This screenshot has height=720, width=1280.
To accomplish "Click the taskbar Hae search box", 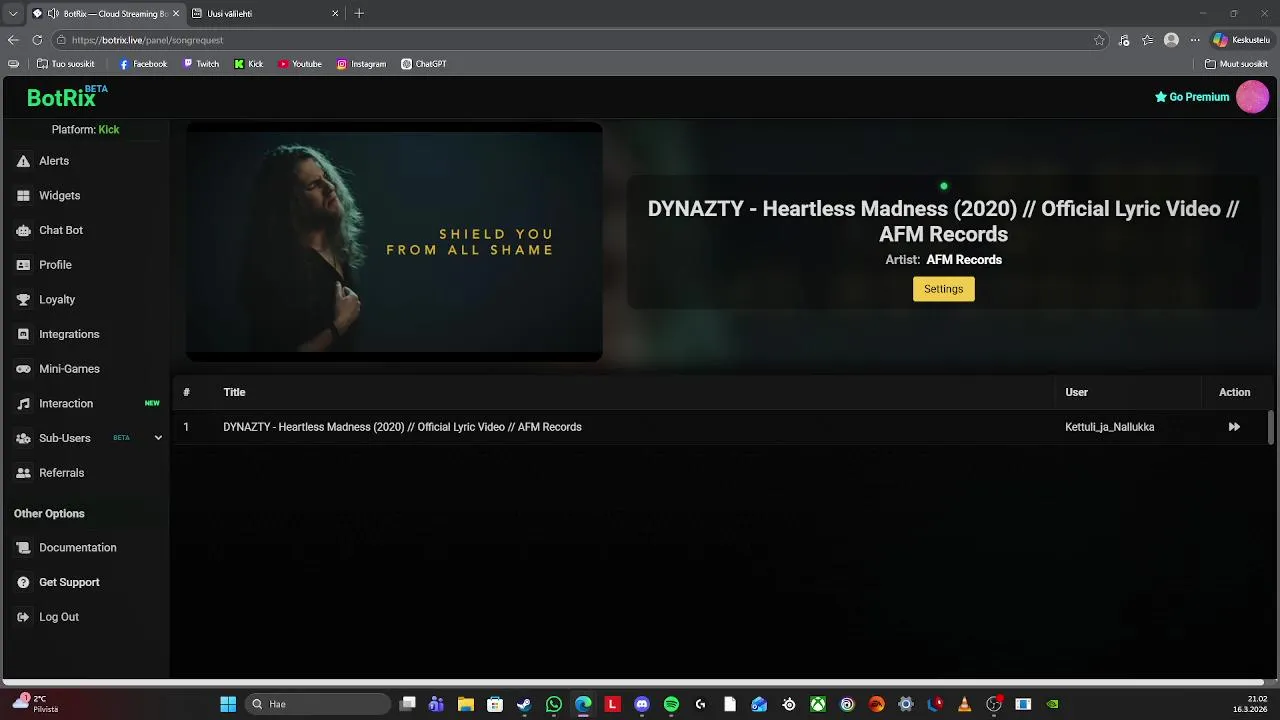I will [x=318, y=704].
